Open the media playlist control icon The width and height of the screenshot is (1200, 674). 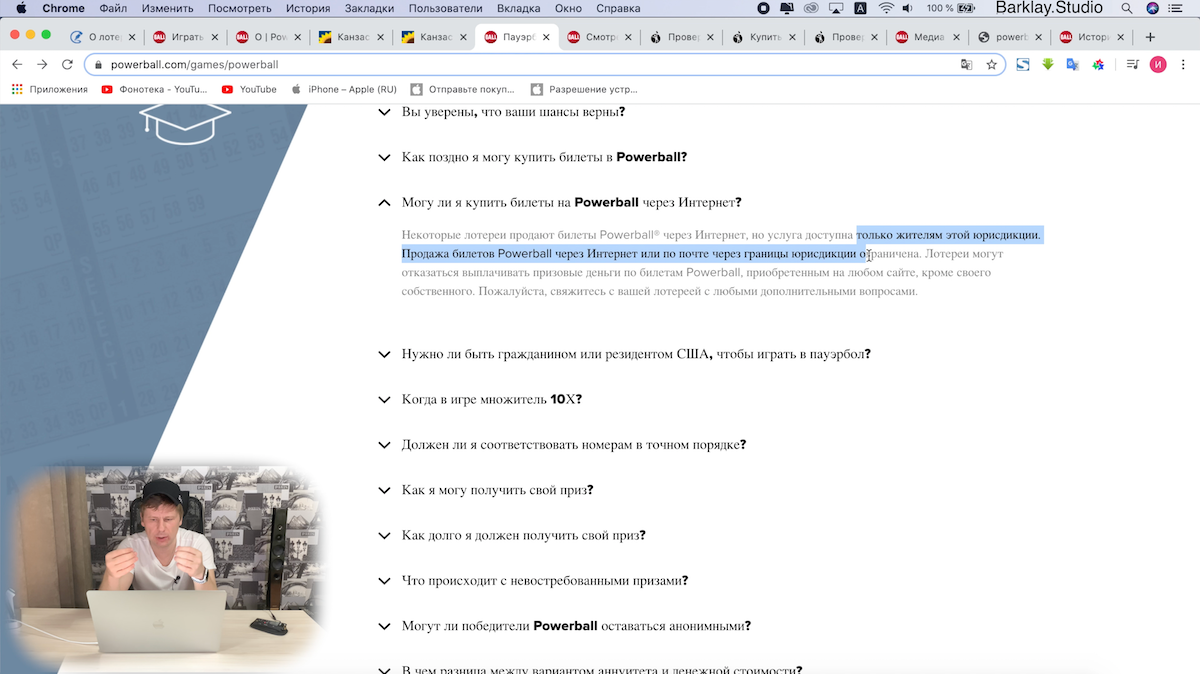(x=1132, y=64)
